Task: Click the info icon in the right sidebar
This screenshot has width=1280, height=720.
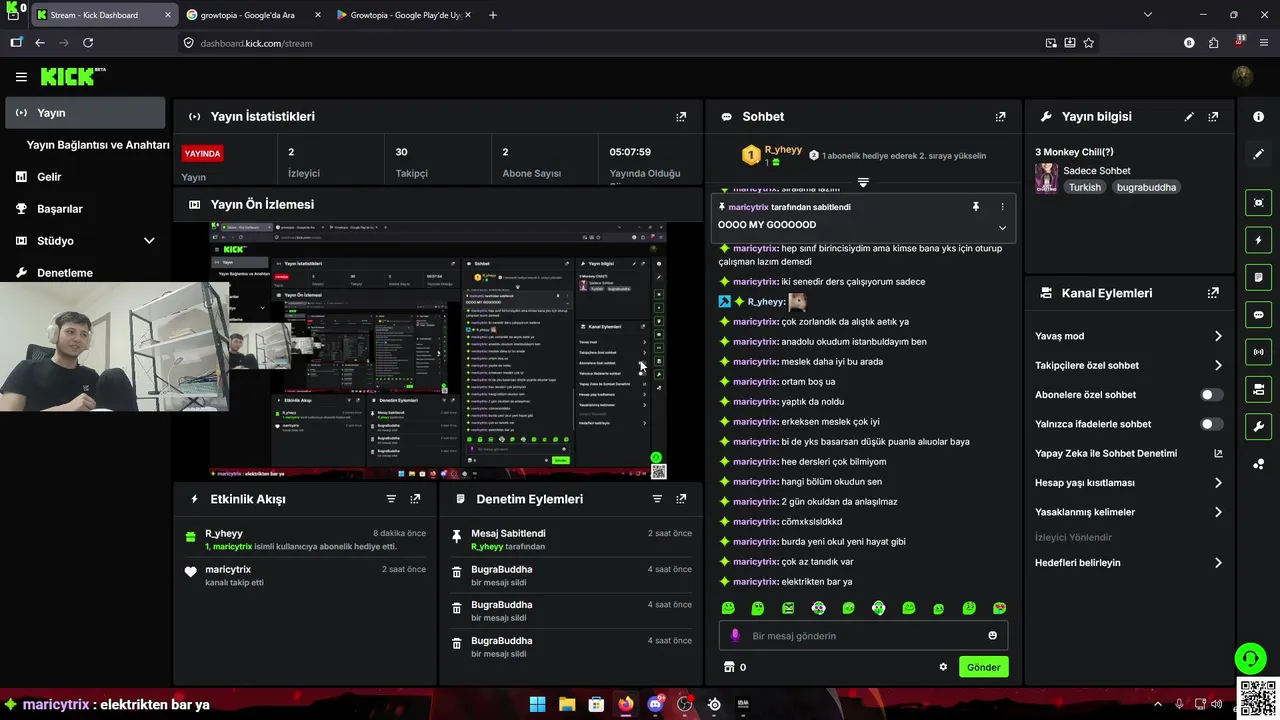Action: (1258, 116)
